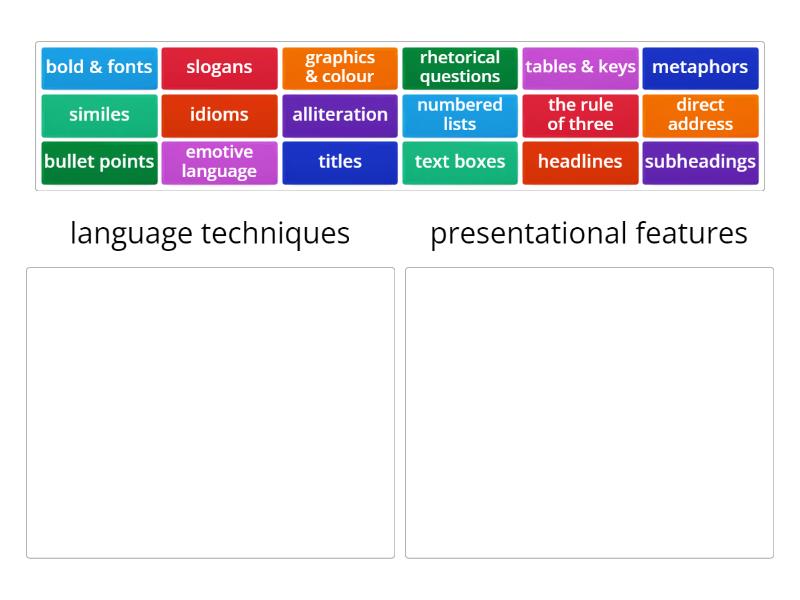Click the "bullet points" tile
Screen dimensions: 800x600
(x=99, y=162)
